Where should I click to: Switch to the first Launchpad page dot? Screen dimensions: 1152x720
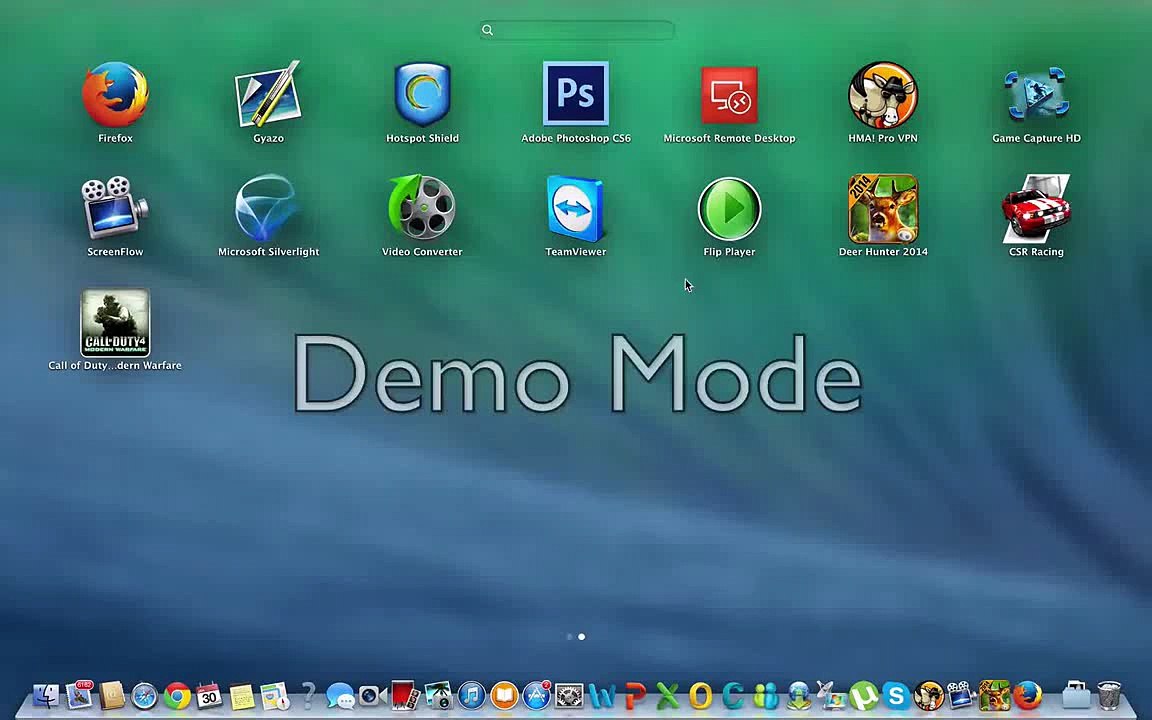(x=569, y=637)
